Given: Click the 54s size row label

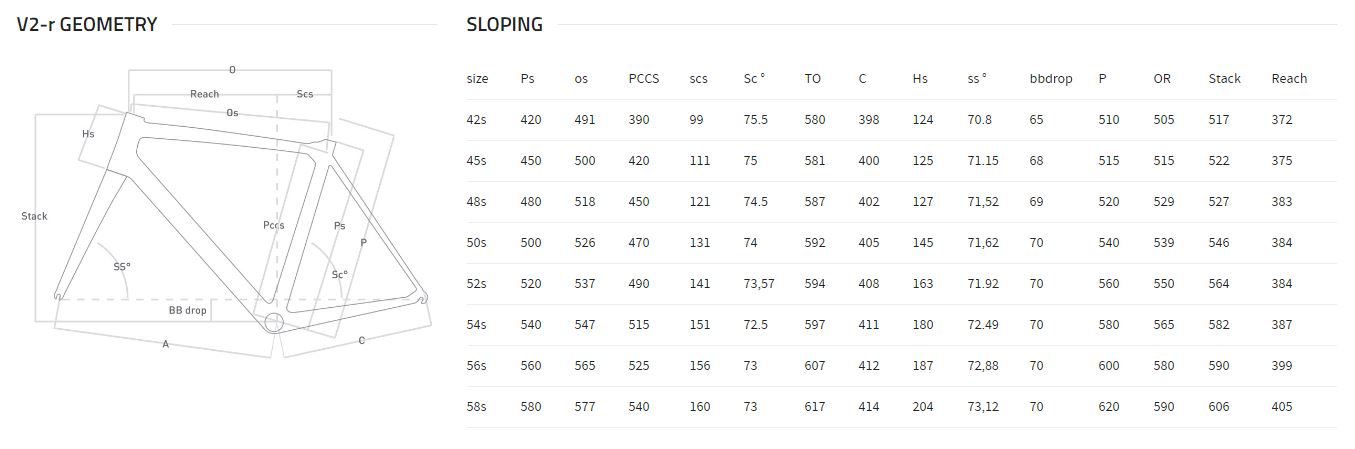Looking at the screenshot, I should (477, 325).
